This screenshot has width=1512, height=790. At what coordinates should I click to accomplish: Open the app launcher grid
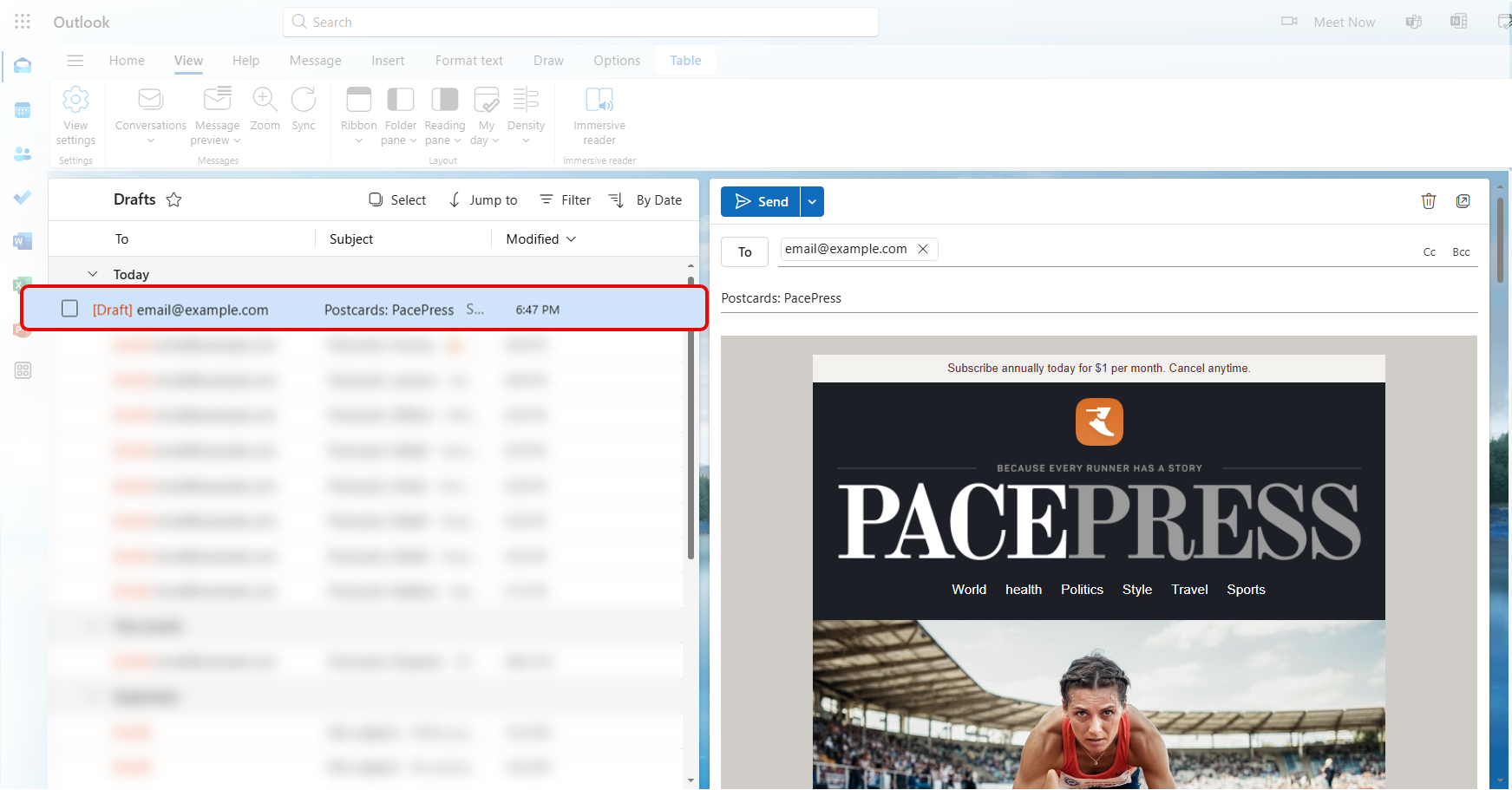click(x=23, y=22)
